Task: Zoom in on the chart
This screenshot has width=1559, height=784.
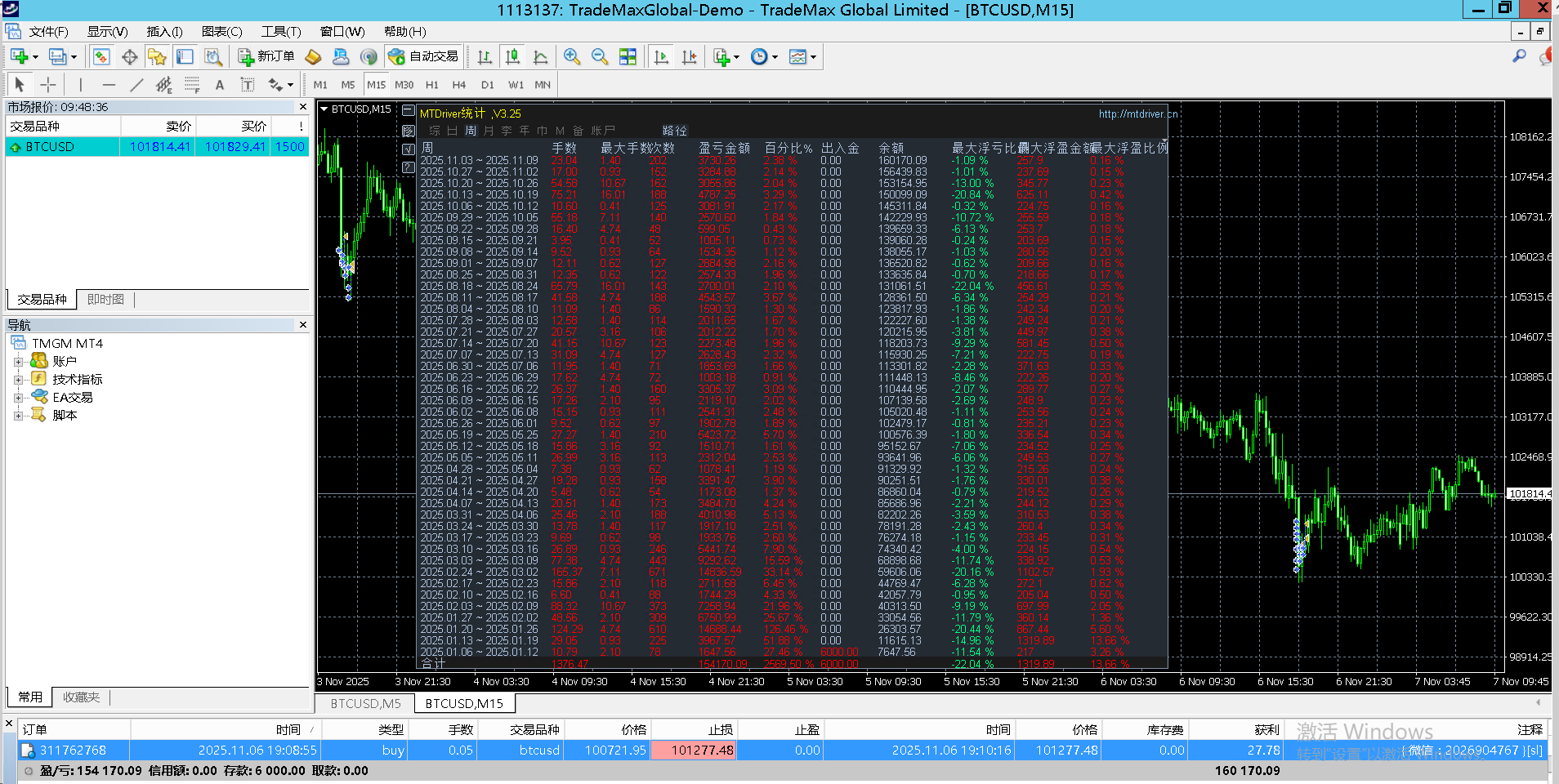Action: [x=572, y=56]
